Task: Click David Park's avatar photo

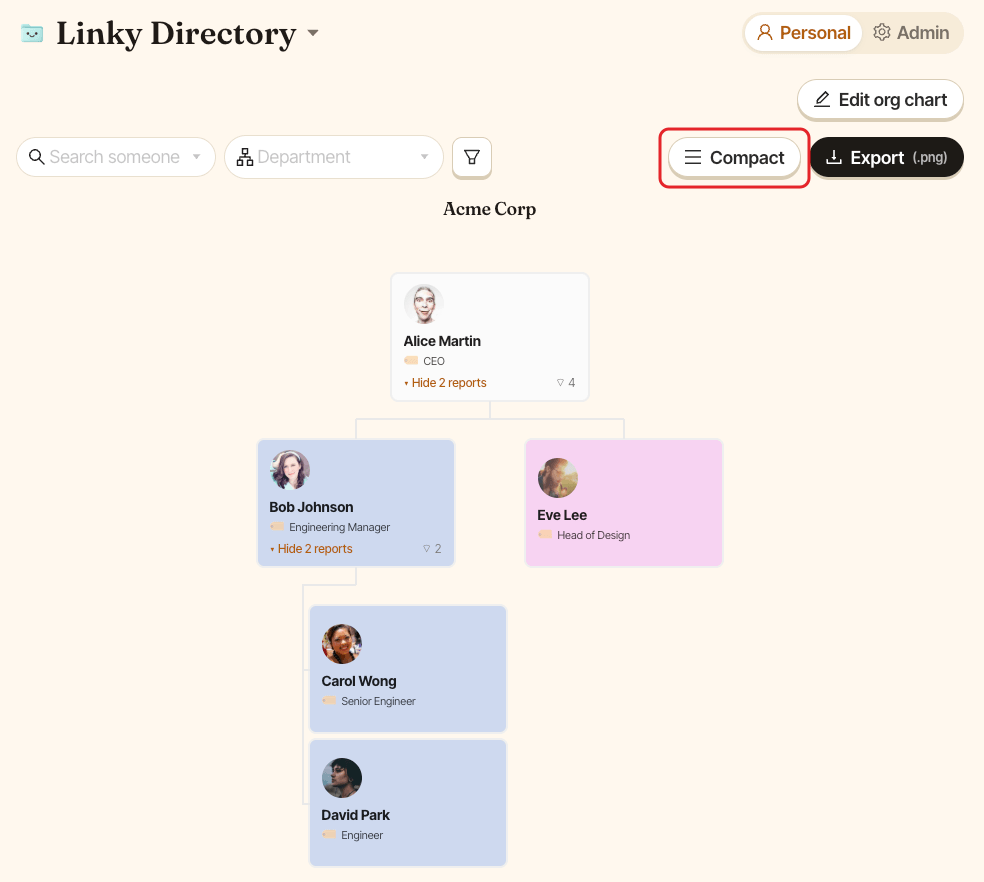Action: [342, 778]
